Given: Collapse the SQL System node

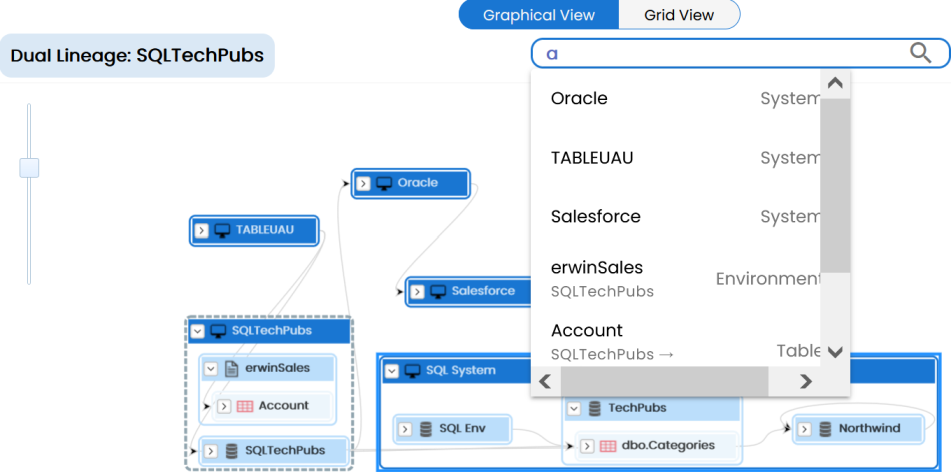Looking at the screenshot, I should 392,371.
